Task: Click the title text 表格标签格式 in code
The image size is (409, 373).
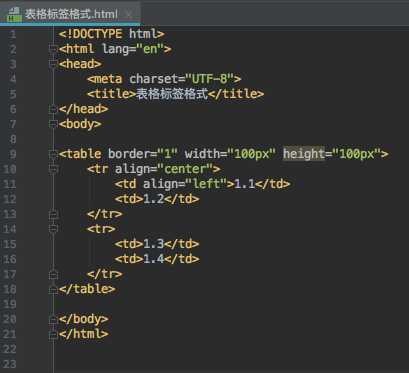Action: click(x=172, y=94)
